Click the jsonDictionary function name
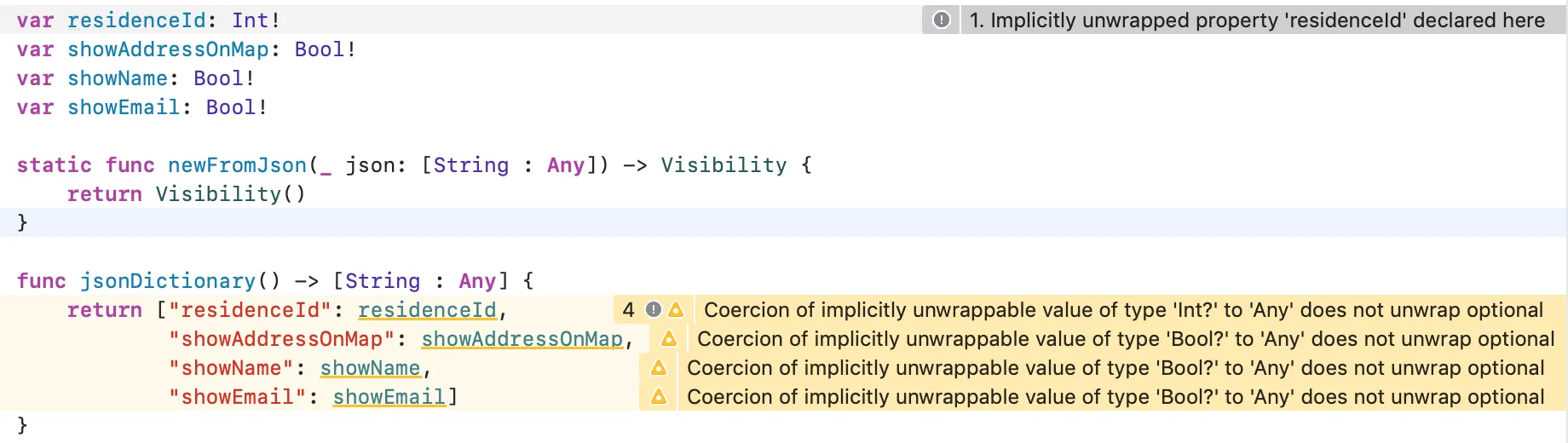 [168, 281]
